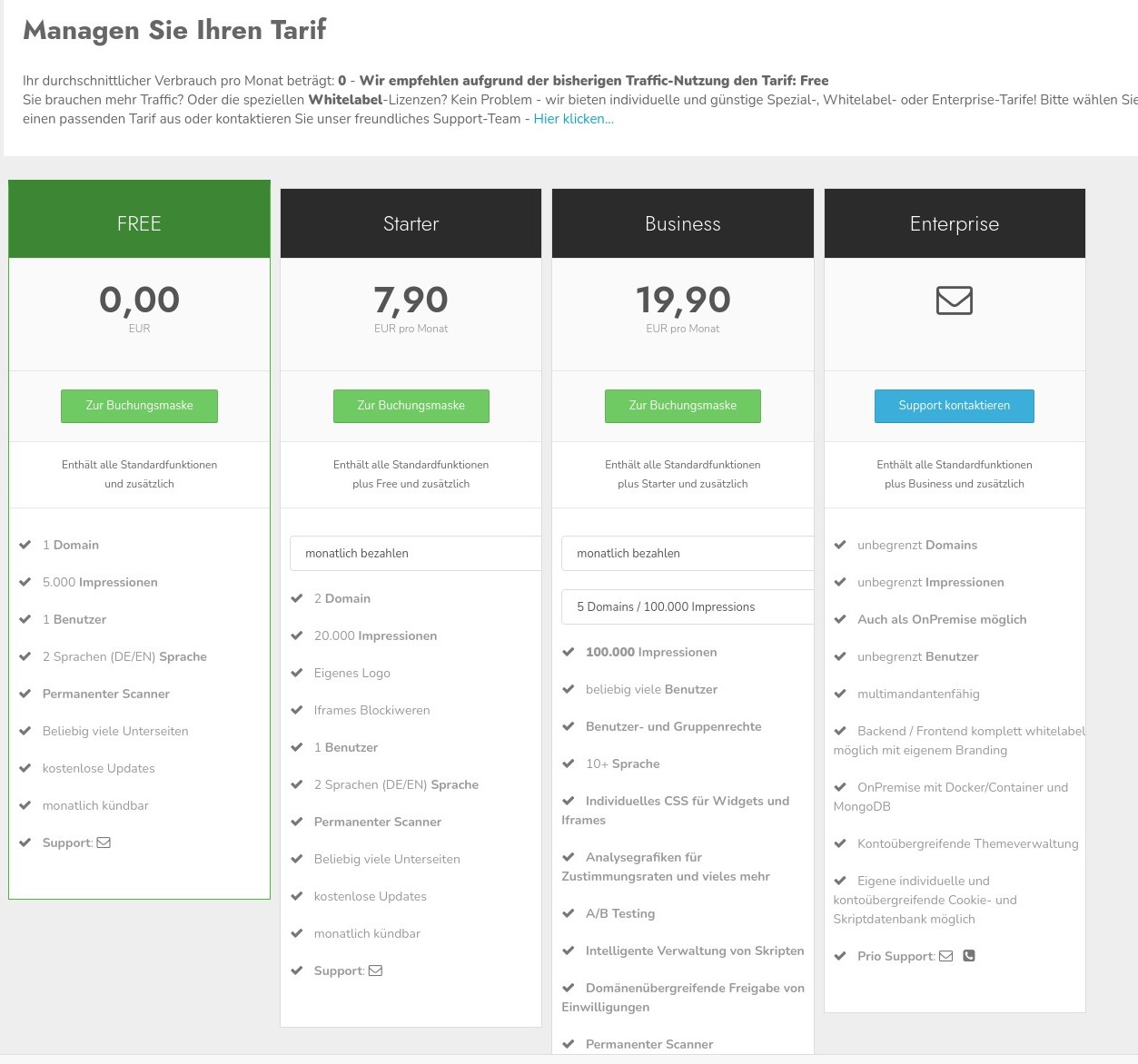Follow the Hier klicken... link

point(573,119)
